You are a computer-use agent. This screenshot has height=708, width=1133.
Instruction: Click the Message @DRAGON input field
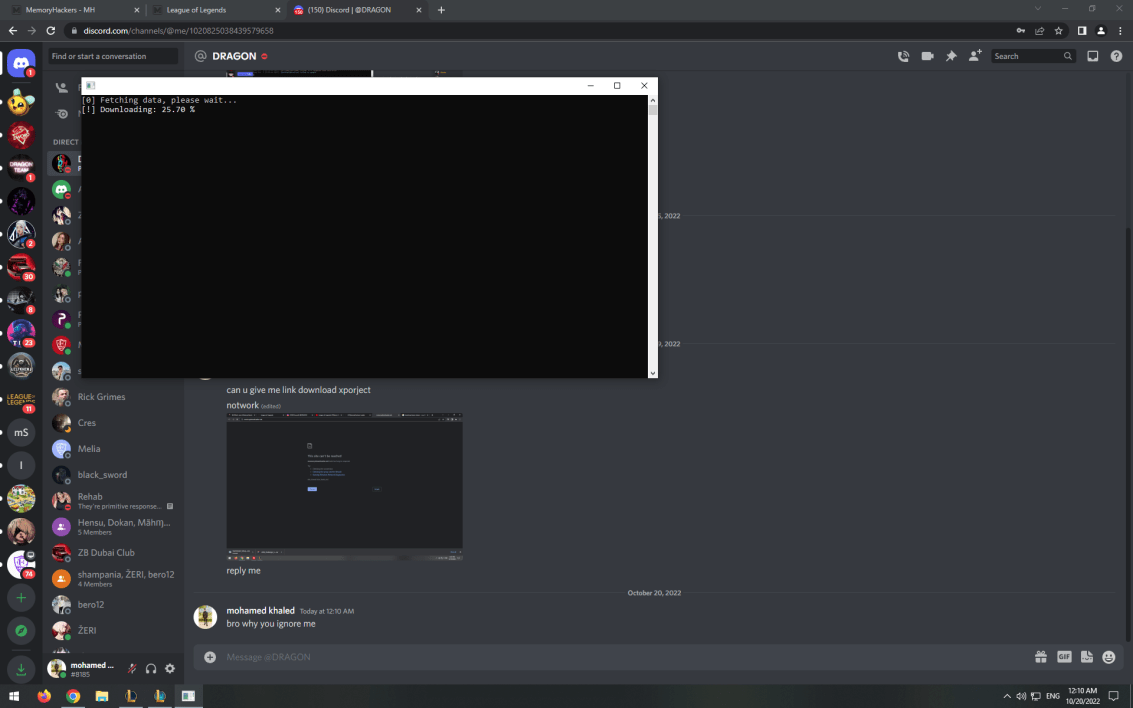(x=621, y=657)
